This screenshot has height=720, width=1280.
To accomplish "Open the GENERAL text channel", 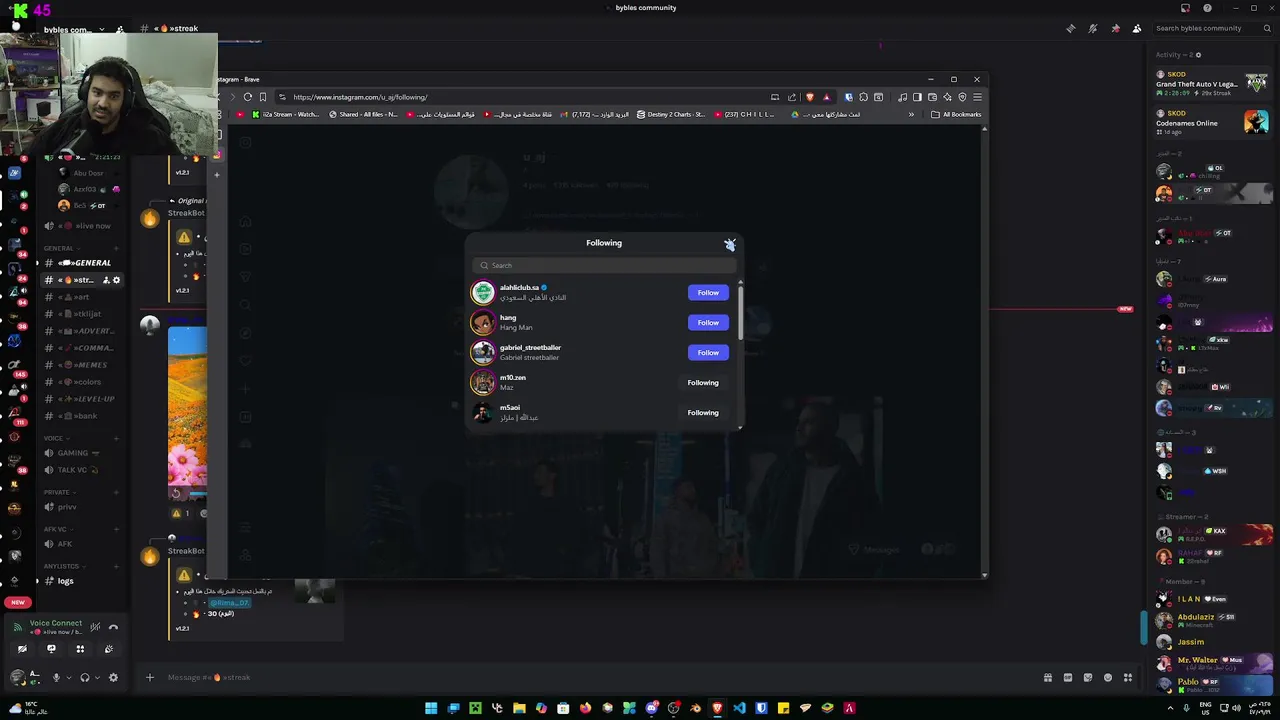I will pyautogui.click(x=82, y=263).
